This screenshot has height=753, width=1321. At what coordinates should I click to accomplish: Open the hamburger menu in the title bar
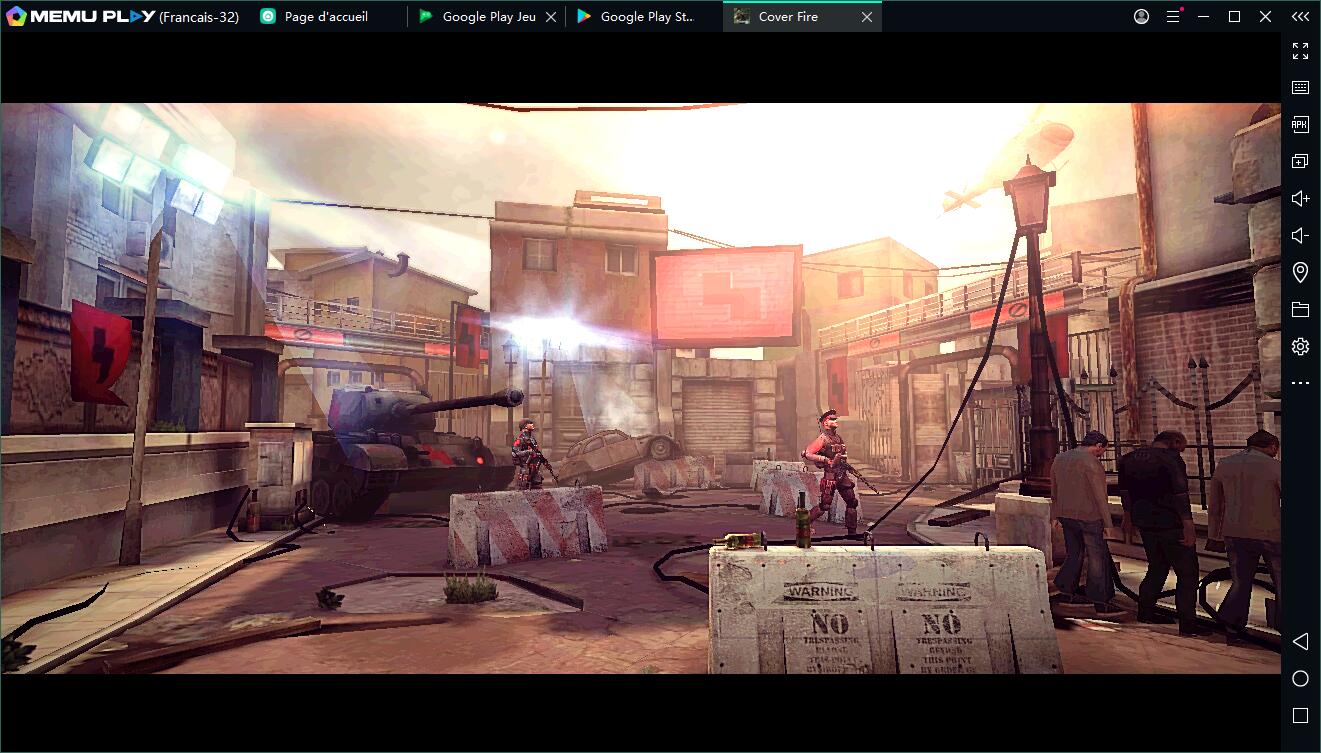(x=1173, y=17)
